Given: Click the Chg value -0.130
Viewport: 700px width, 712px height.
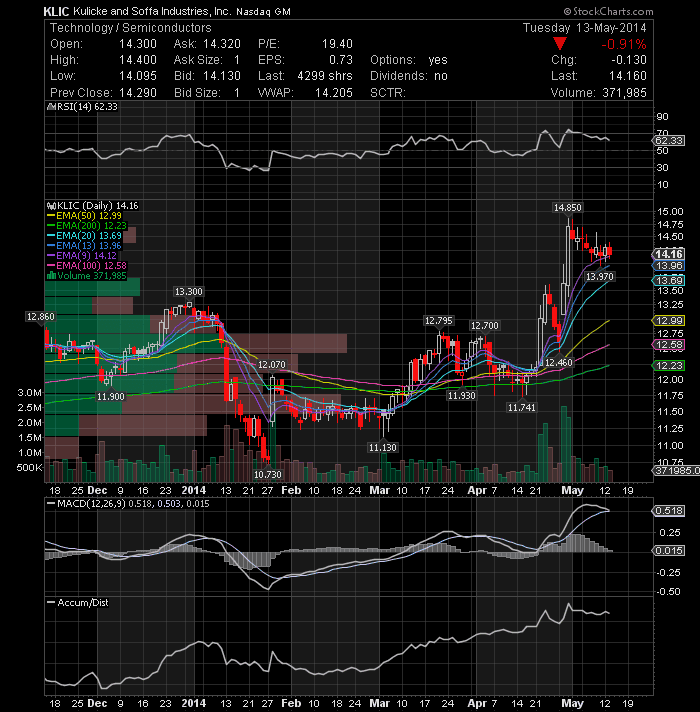Looking at the screenshot, I should pyautogui.click(x=629, y=60).
